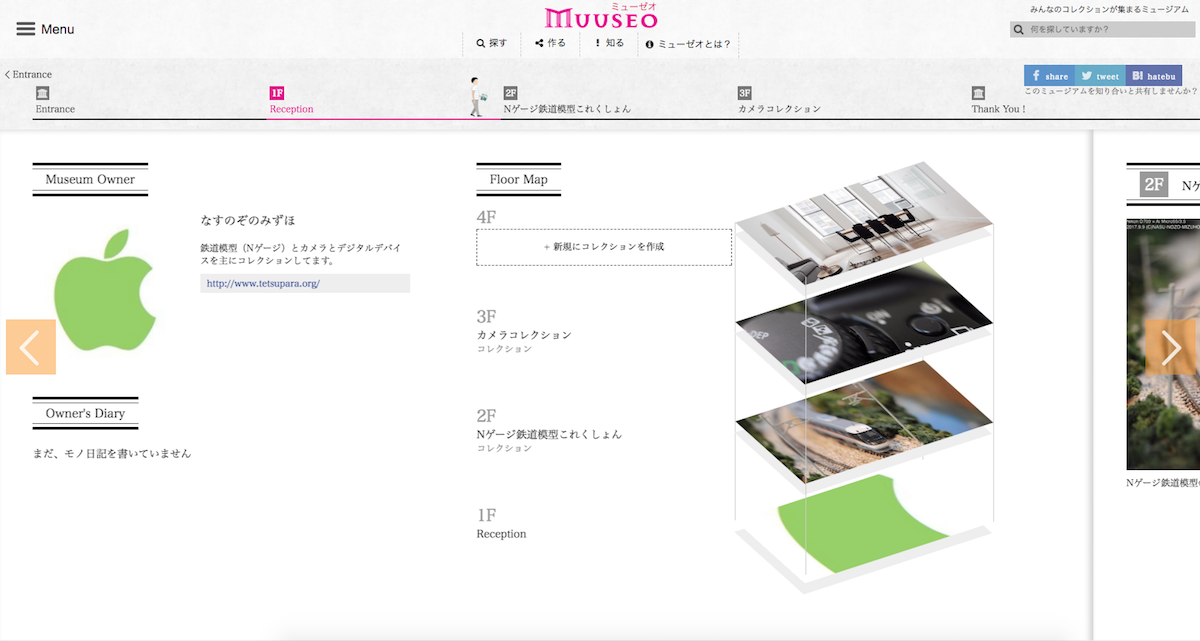Select Thank You! tab
The width and height of the screenshot is (1200, 641).
click(x=998, y=109)
